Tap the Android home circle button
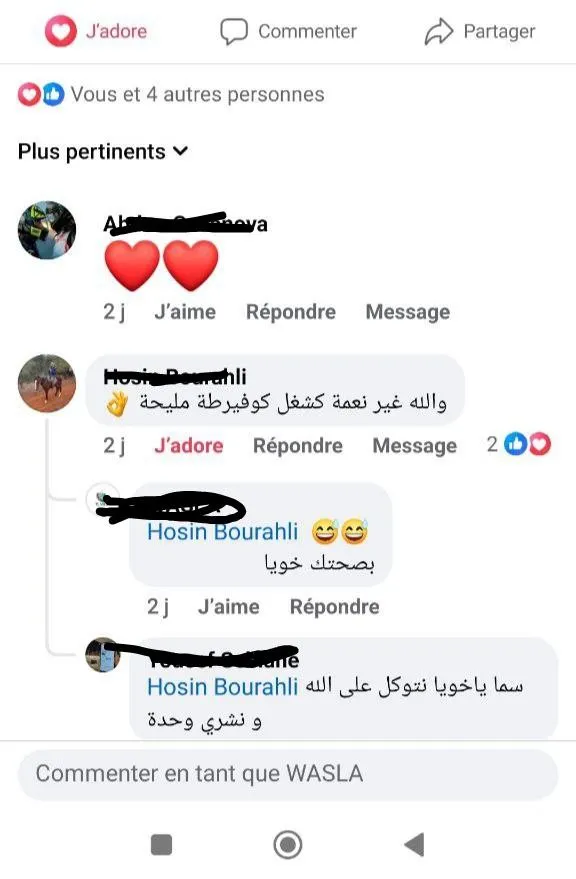The width and height of the screenshot is (576, 879). pos(288,844)
